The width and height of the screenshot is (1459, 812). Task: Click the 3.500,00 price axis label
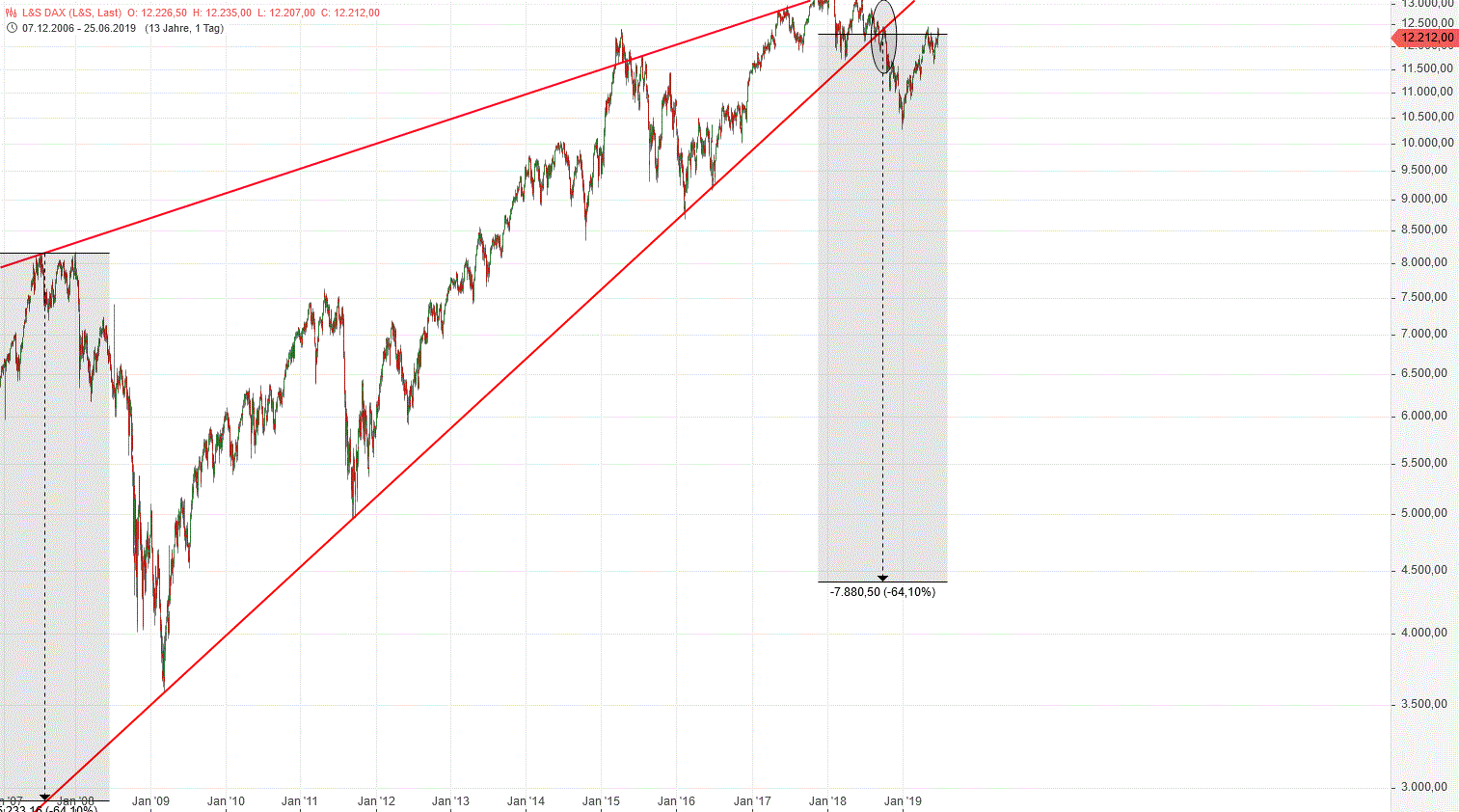point(1424,704)
